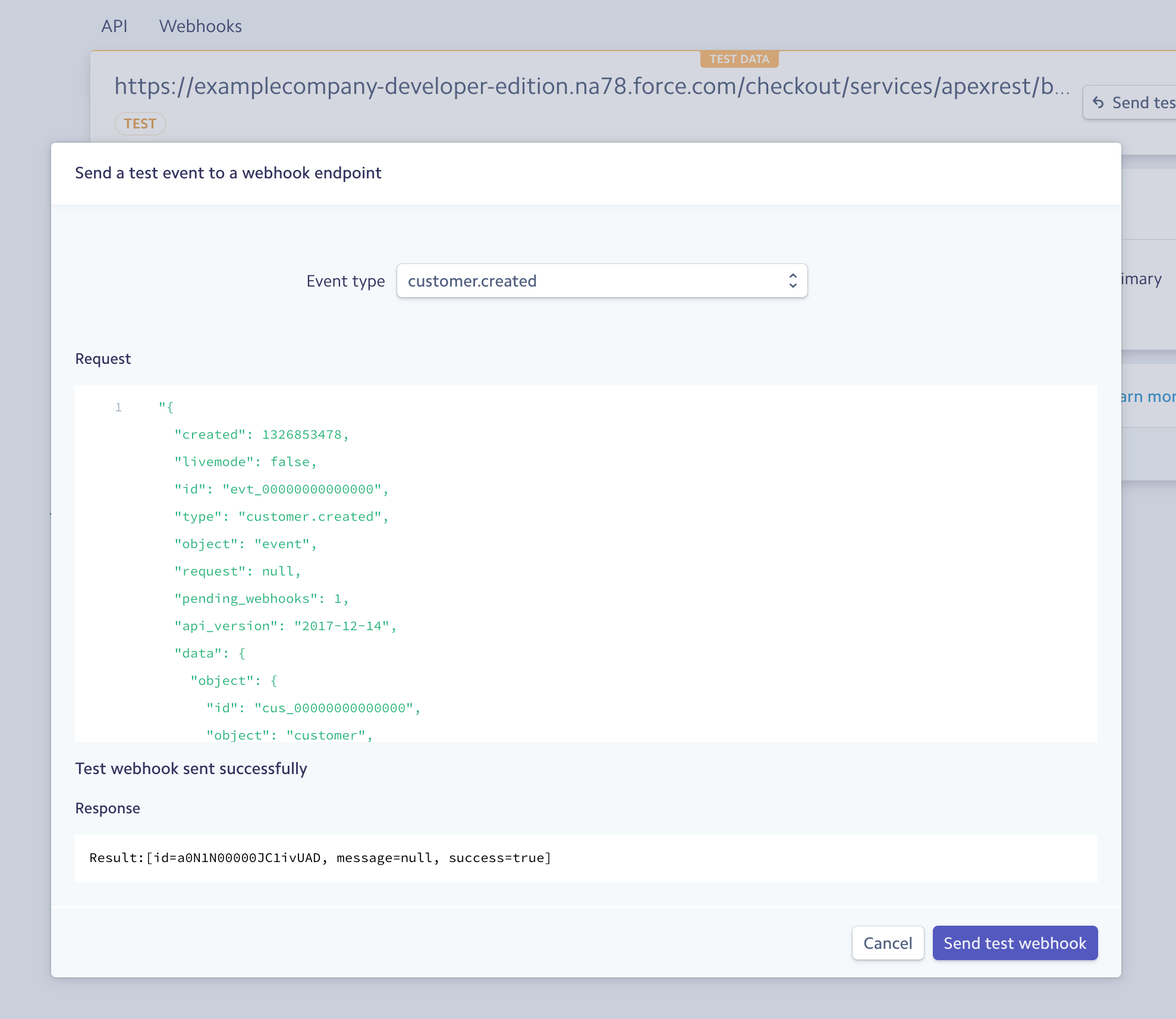The width and height of the screenshot is (1176, 1019).
Task: Click the Result response text line
Action: point(320,858)
